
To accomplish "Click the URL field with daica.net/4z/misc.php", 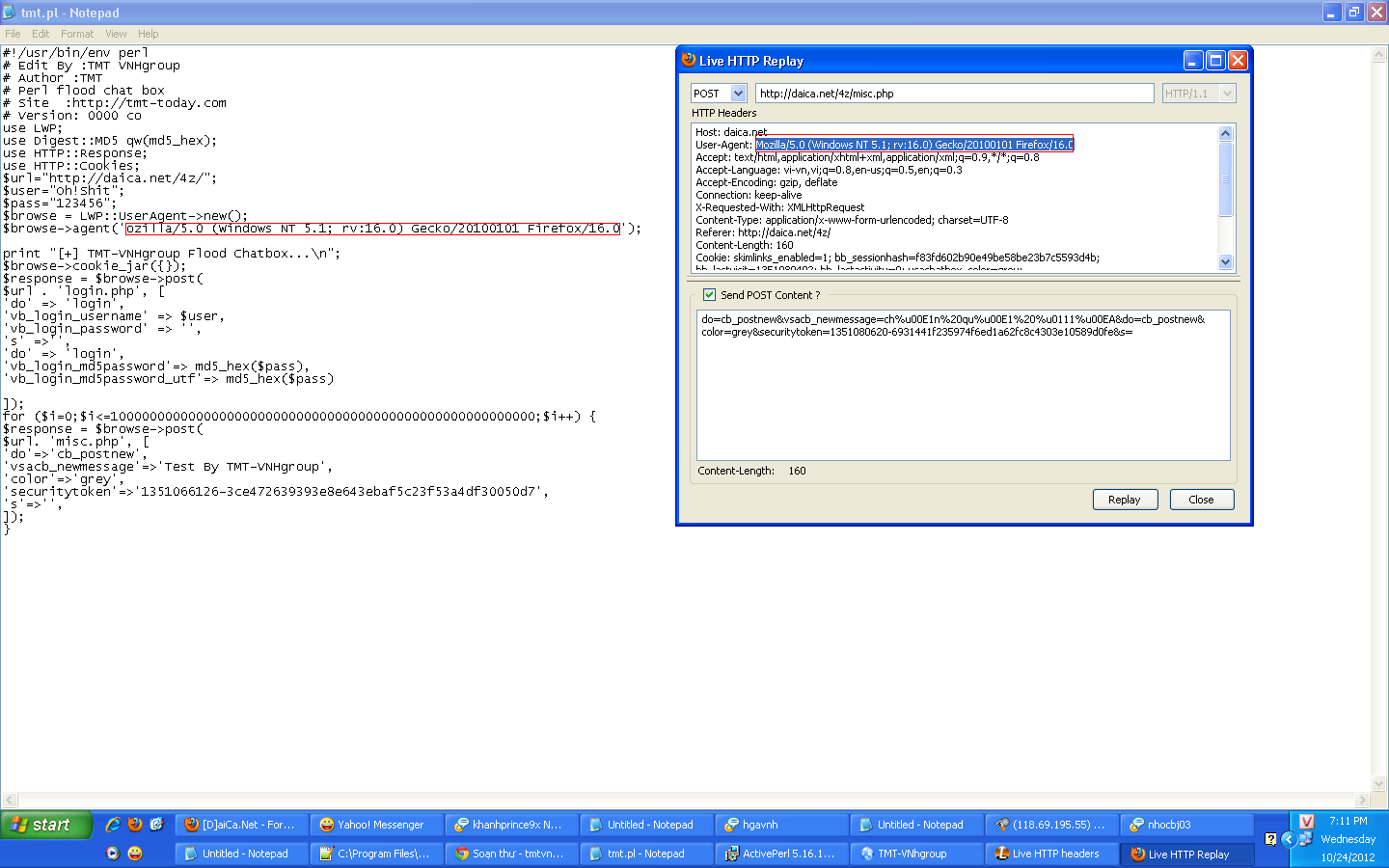I will coord(954,94).
